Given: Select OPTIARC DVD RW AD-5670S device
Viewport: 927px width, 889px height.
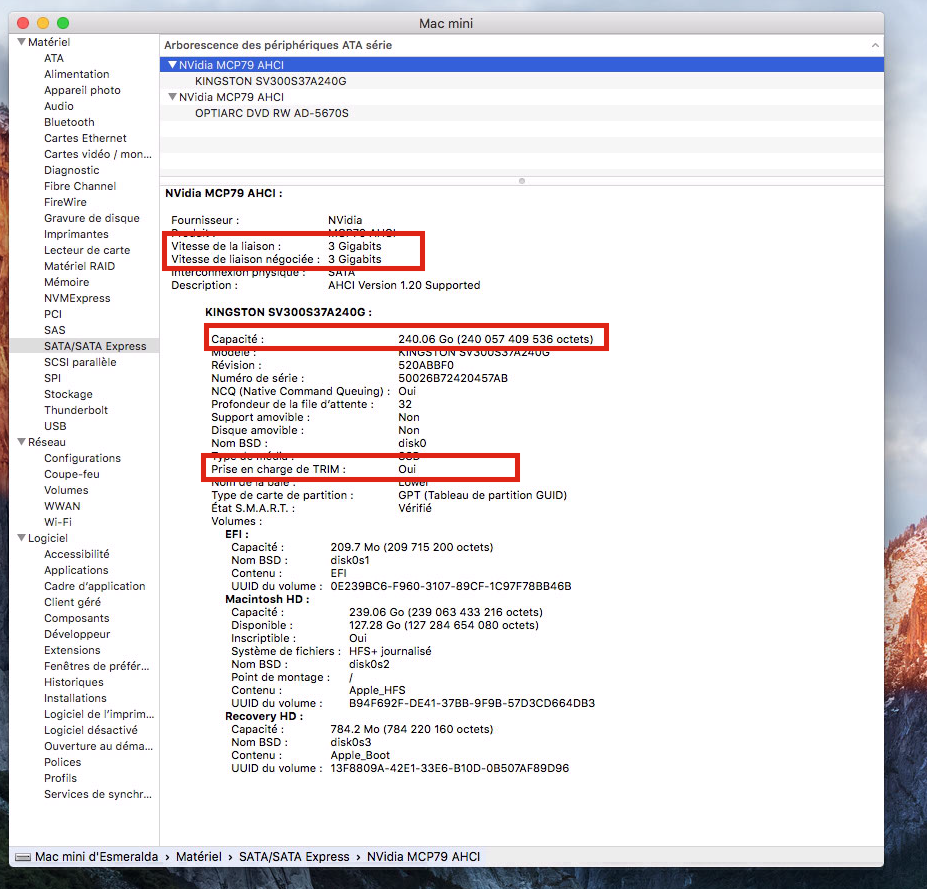Looking at the screenshot, I should point(271,113).
